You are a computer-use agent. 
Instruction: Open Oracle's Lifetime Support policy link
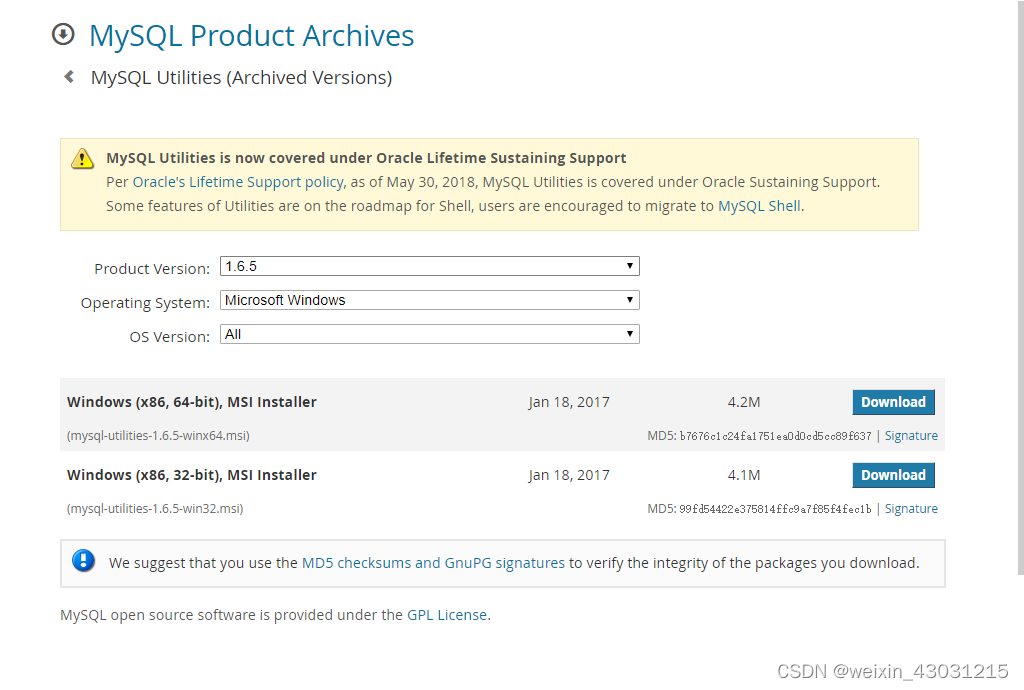click(x=238, y=182)
